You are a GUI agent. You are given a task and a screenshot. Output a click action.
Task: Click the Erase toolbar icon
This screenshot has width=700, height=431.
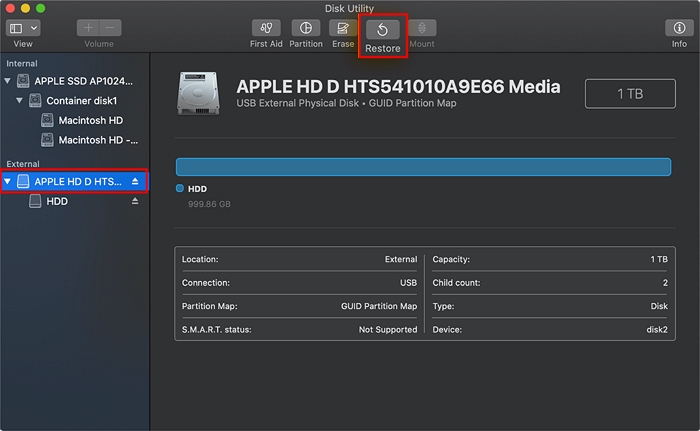coord(343,29)
